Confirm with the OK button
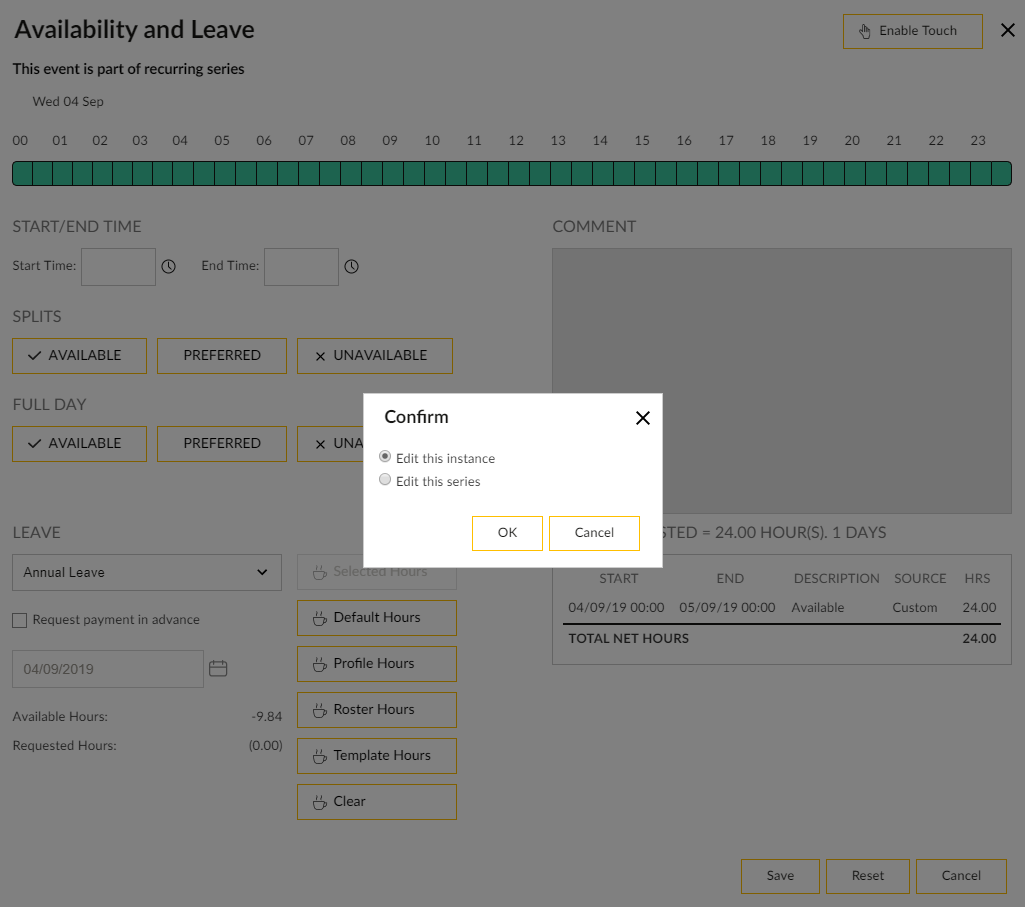This screenshot has width=1025, height=907. click(x=507, y=533)
